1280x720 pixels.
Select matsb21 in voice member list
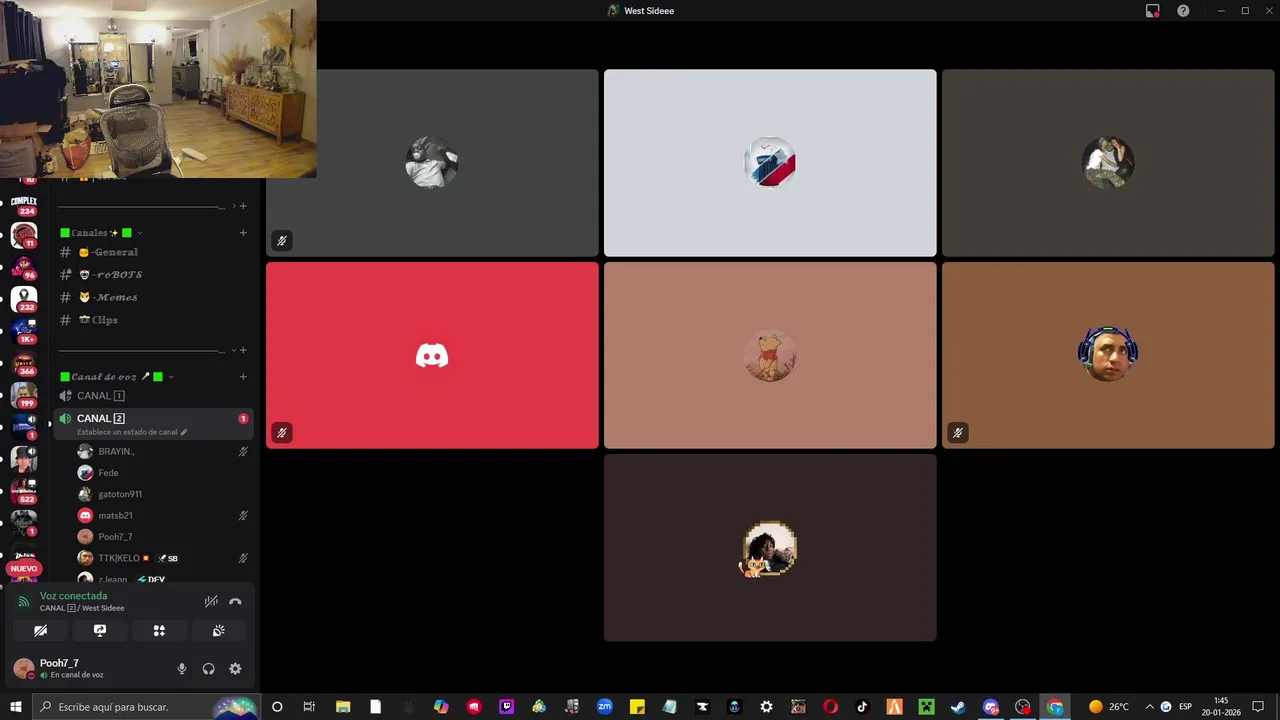[163, 516]
